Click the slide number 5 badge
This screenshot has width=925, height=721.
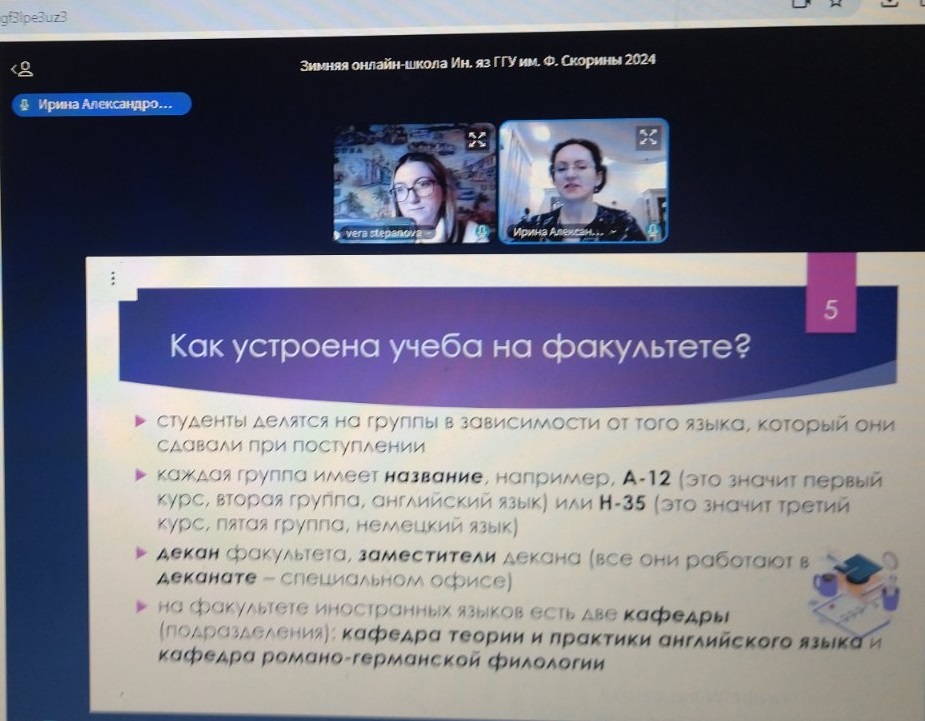click(830, 310)
